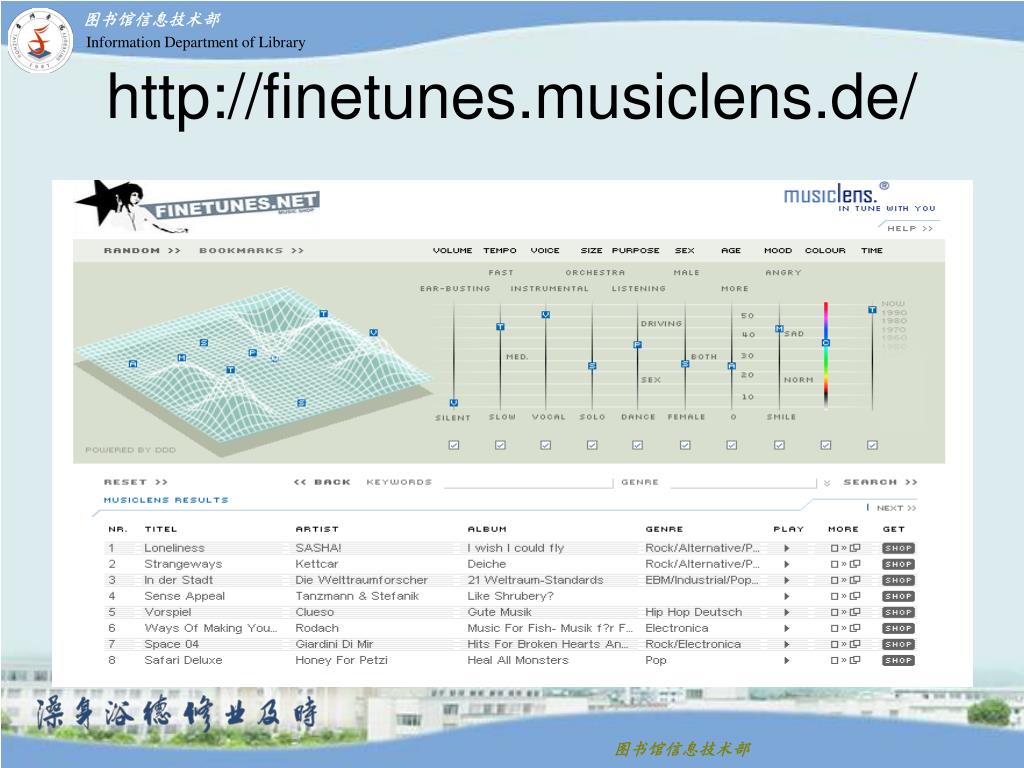Click the Time slider handle
This screenshot has width=1024, height=768.
(872, 310)
